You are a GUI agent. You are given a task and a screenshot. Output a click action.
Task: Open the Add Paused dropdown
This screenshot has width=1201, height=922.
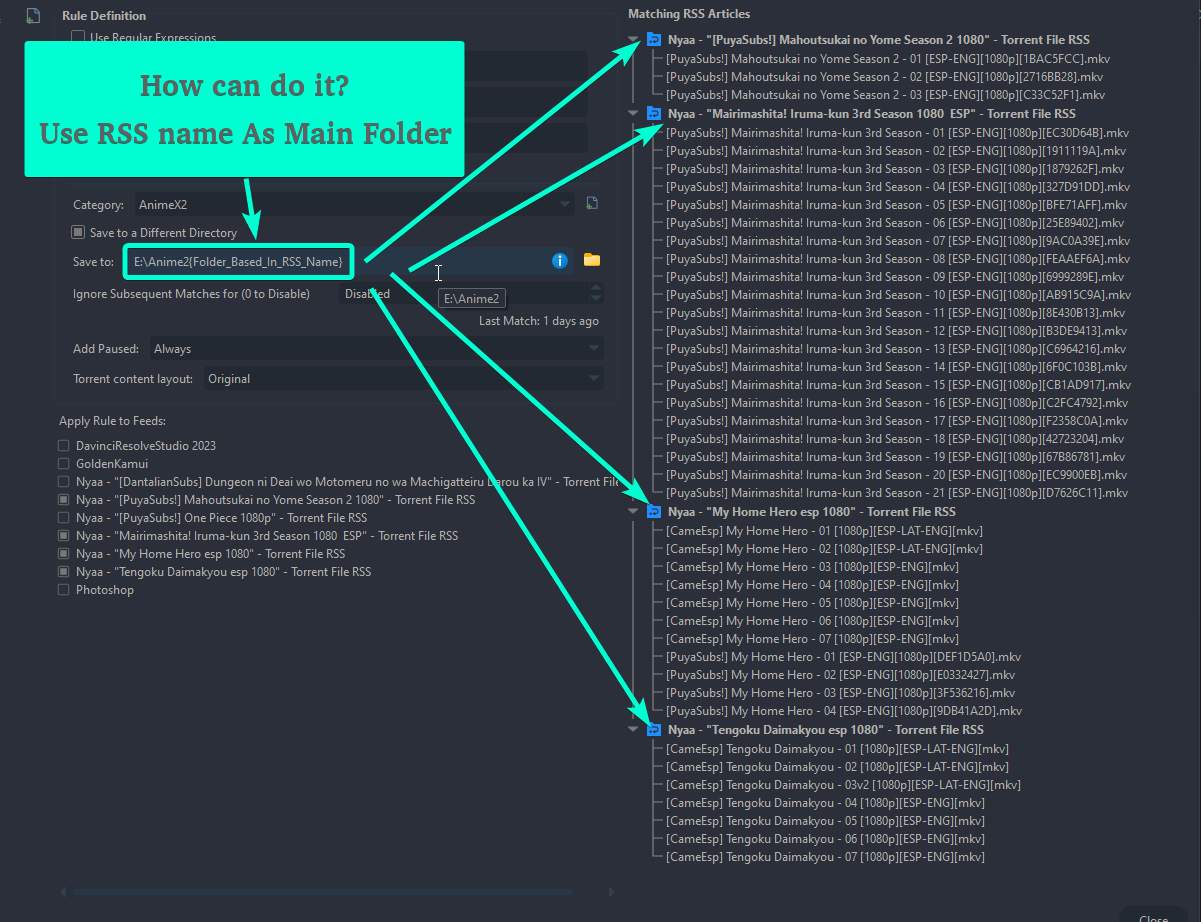coord(377,349)
